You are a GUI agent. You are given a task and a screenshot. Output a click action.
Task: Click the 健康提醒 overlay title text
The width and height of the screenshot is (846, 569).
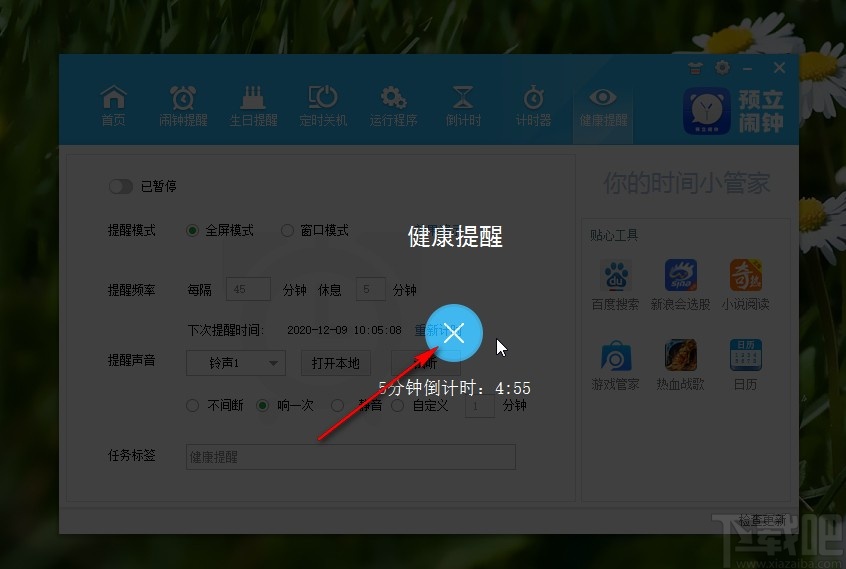coord(455,237)
